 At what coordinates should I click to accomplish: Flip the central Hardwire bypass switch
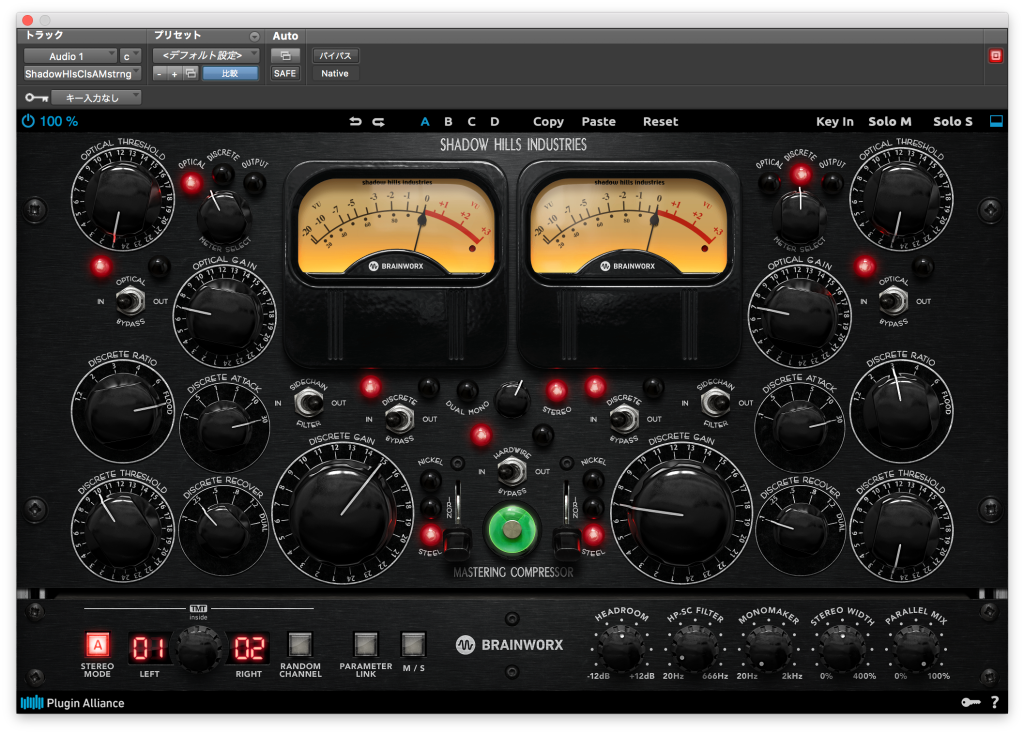tap(512, 471)
